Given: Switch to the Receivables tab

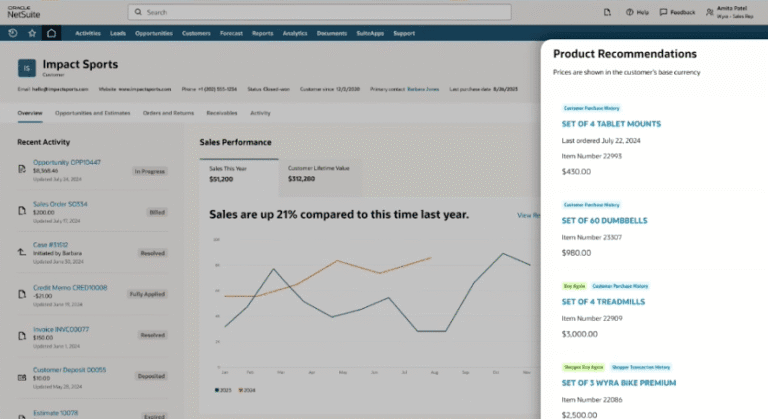Looking at the screenshot, I should point(222,113).
